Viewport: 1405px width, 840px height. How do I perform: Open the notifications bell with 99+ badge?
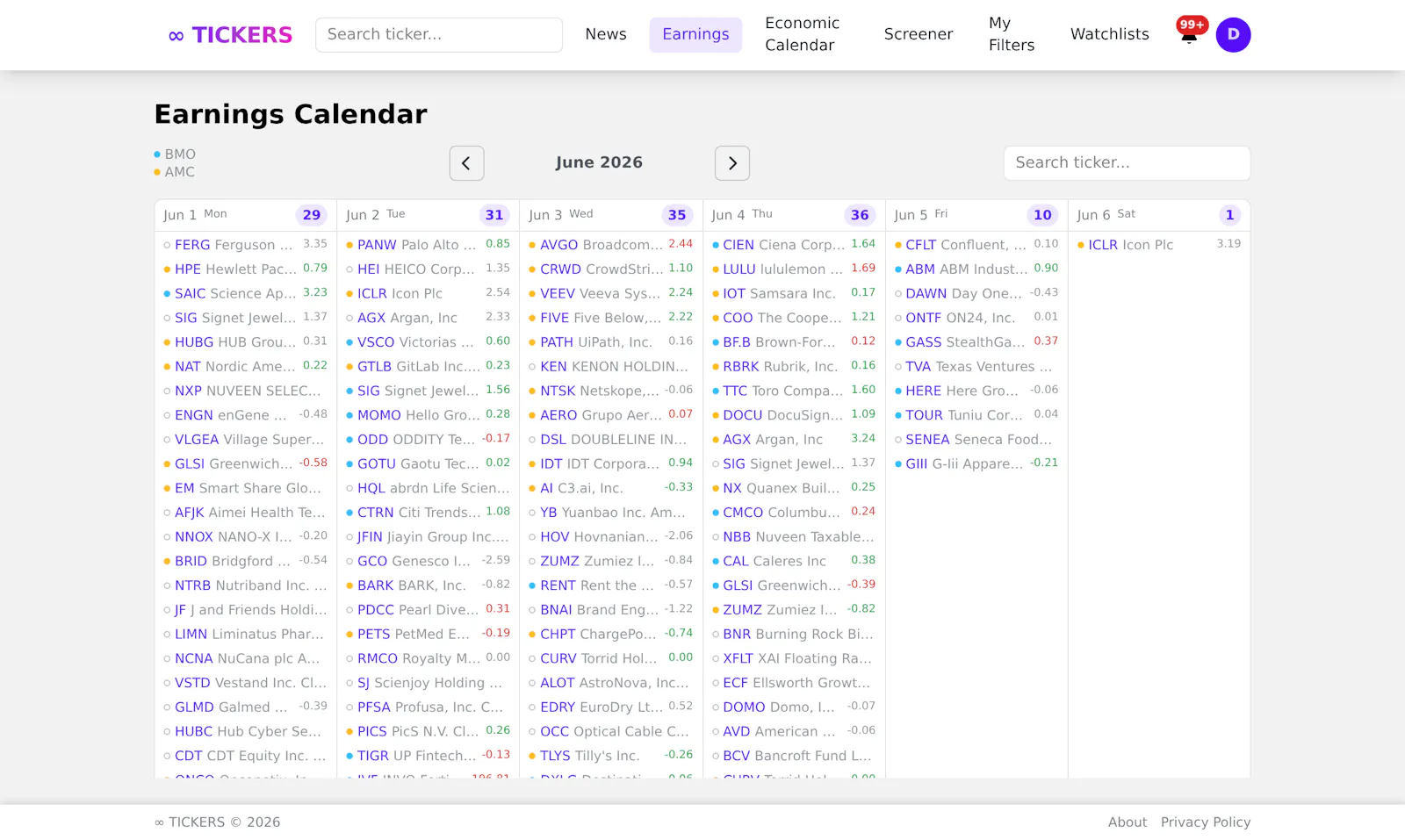click(x=1190, y=33)
